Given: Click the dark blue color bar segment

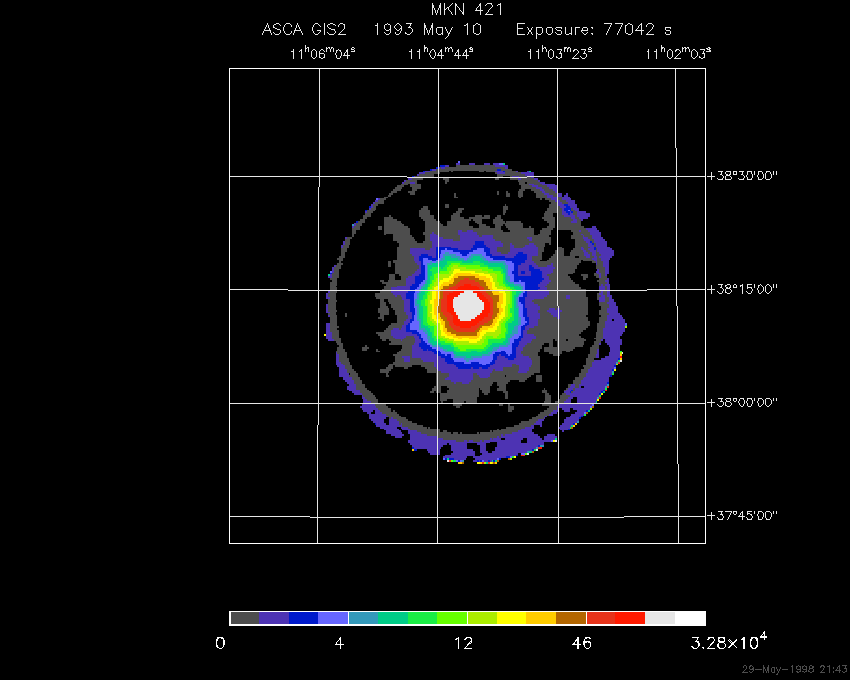Looking at the screenshot, I should tap(304, 618).
